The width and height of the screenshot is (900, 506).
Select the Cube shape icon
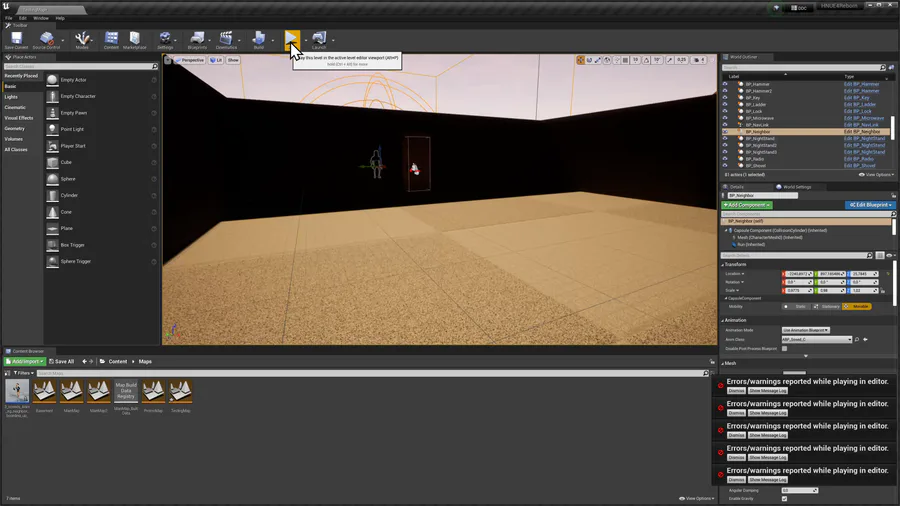(x=52, y=162)
